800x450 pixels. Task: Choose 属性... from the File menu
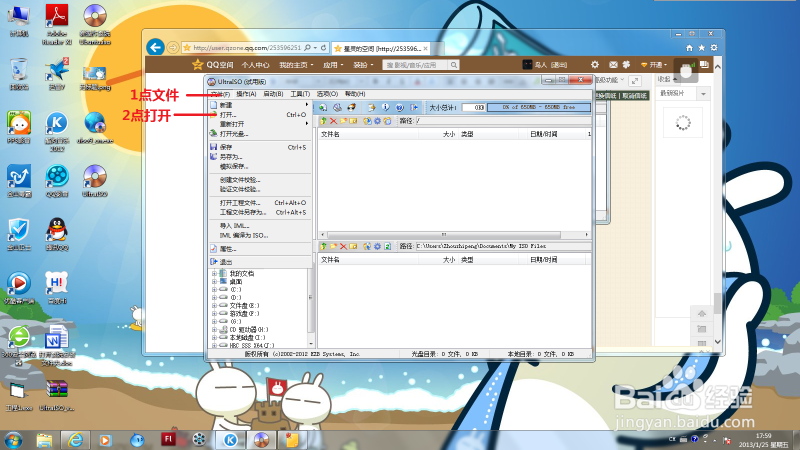point(259,249)
